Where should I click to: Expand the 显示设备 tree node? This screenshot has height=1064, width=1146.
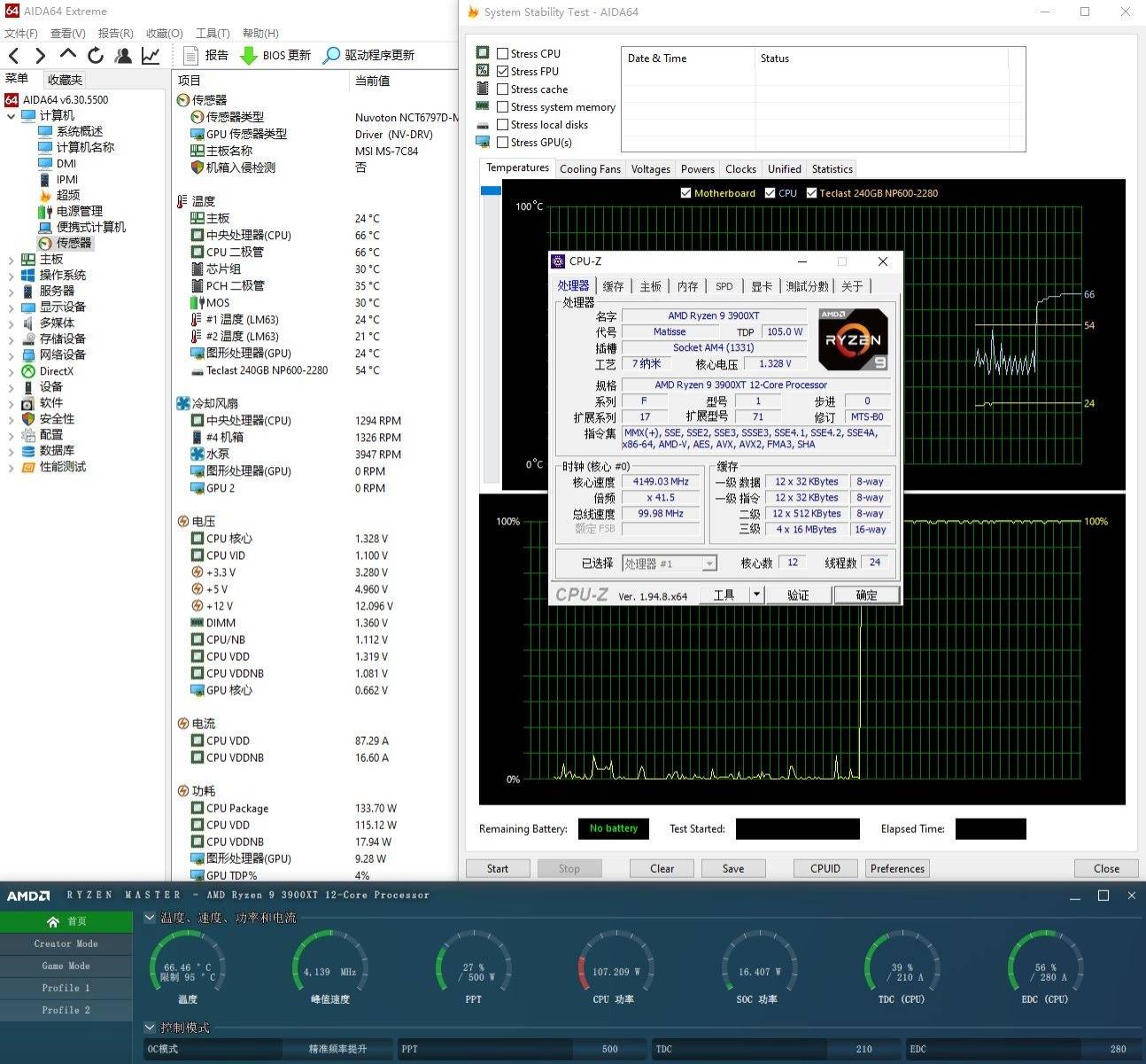[11, 307]
